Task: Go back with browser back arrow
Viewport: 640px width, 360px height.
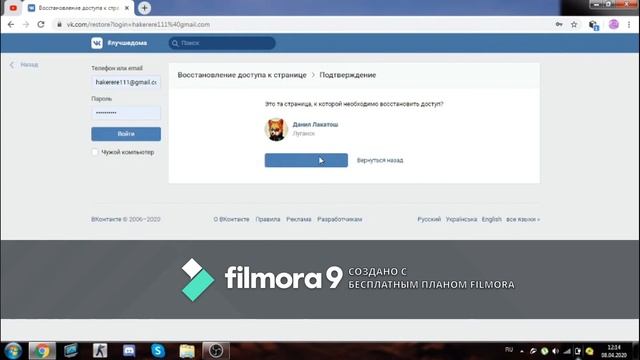Action: 11,24
